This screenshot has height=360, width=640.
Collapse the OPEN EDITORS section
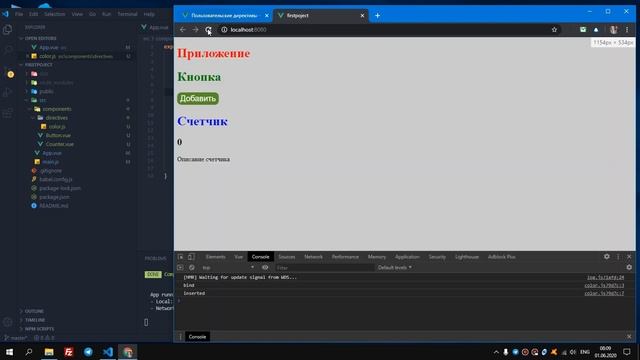click(x=40, y=38)
